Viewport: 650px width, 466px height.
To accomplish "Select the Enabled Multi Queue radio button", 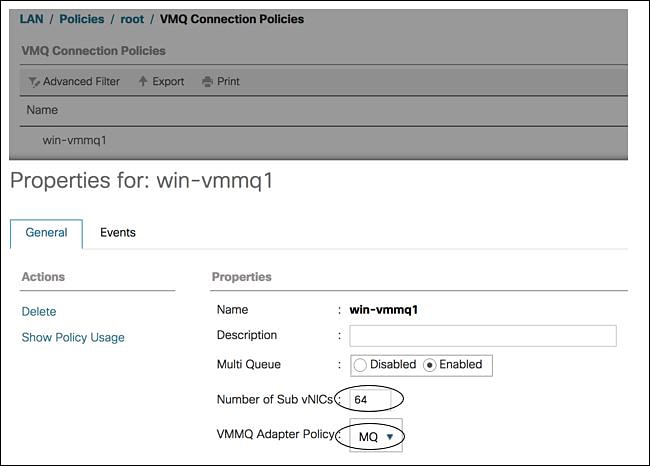I will 429,365.
